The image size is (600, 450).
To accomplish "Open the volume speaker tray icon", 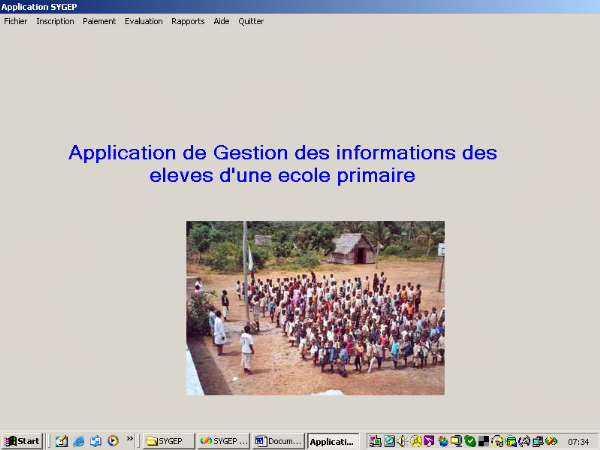I will 402,441.
